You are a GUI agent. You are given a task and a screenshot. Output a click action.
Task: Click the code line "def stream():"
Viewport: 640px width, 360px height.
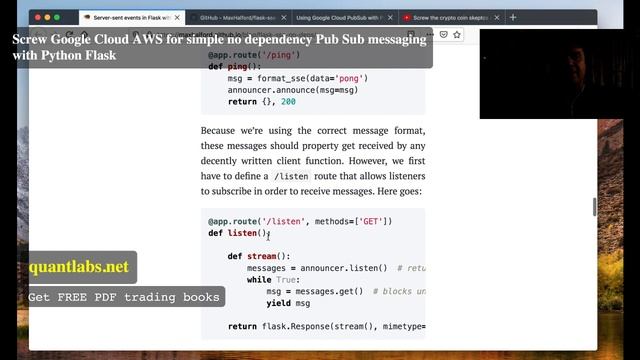click(259, 256)
